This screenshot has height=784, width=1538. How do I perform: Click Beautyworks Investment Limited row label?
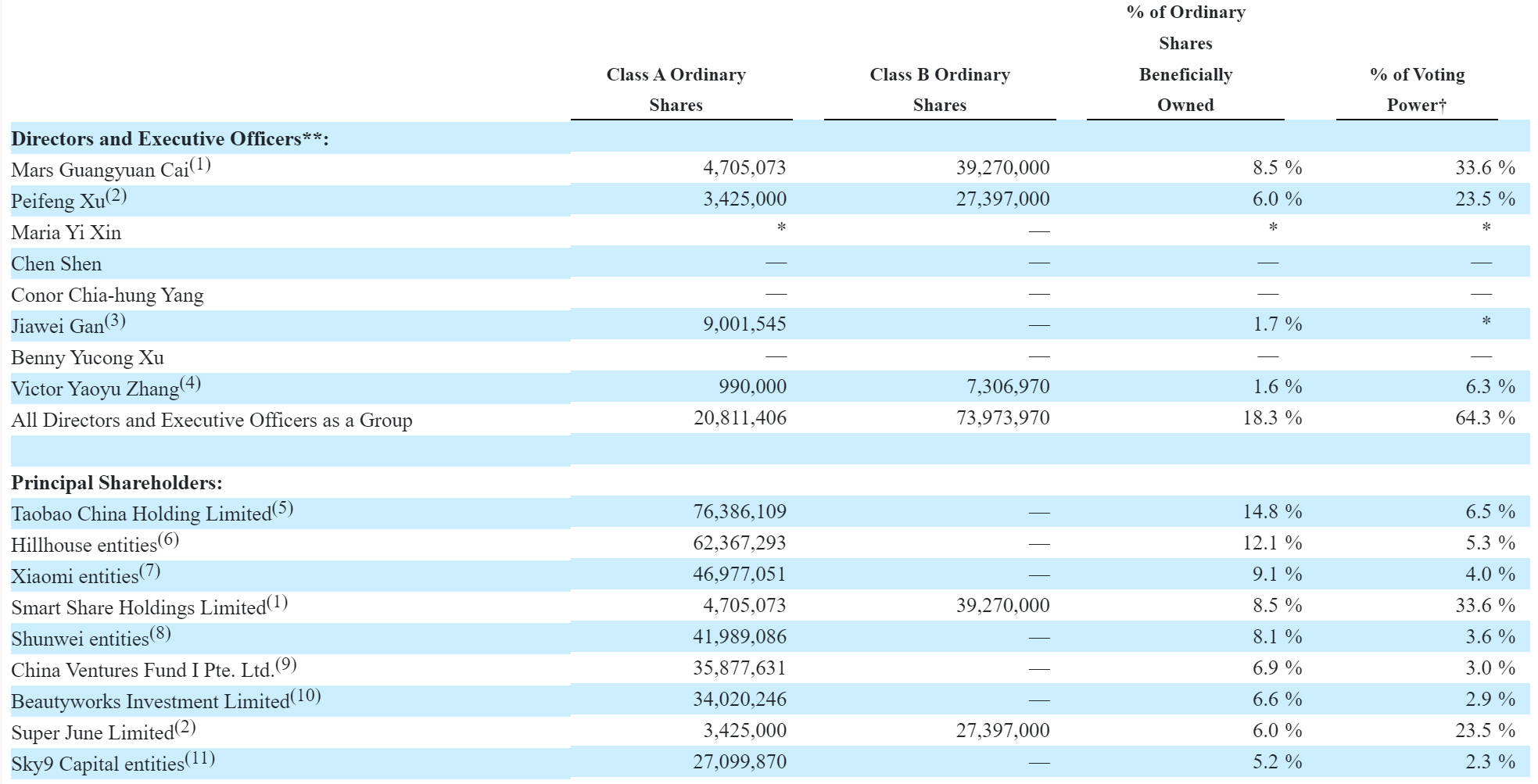(167, 700)
